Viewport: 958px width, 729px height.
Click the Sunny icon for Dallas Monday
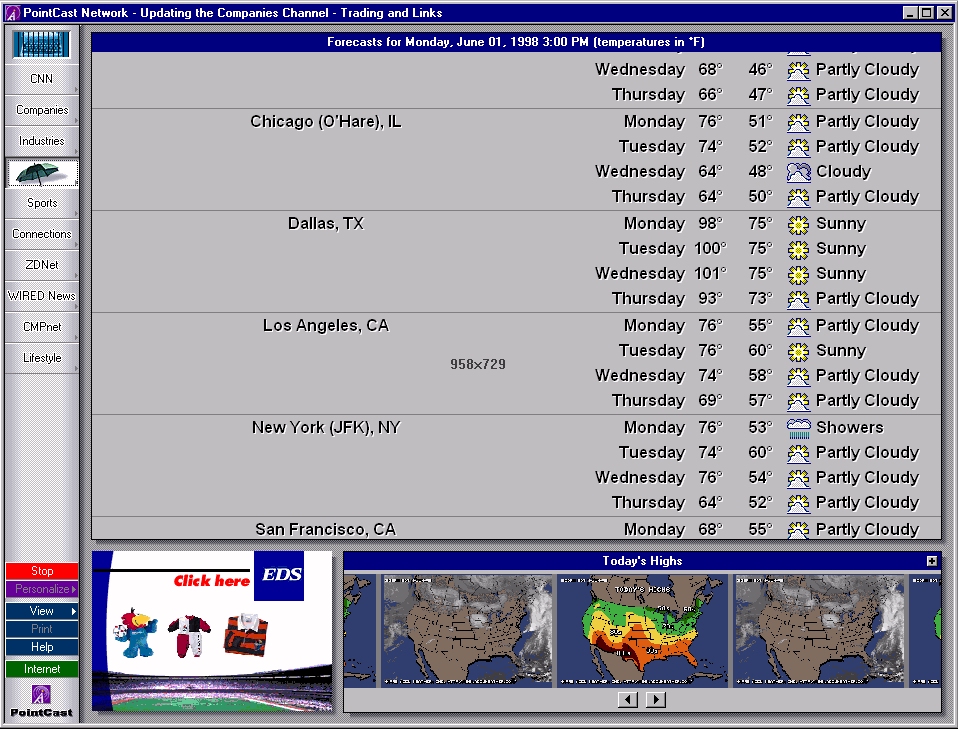(x=798, y=224)
